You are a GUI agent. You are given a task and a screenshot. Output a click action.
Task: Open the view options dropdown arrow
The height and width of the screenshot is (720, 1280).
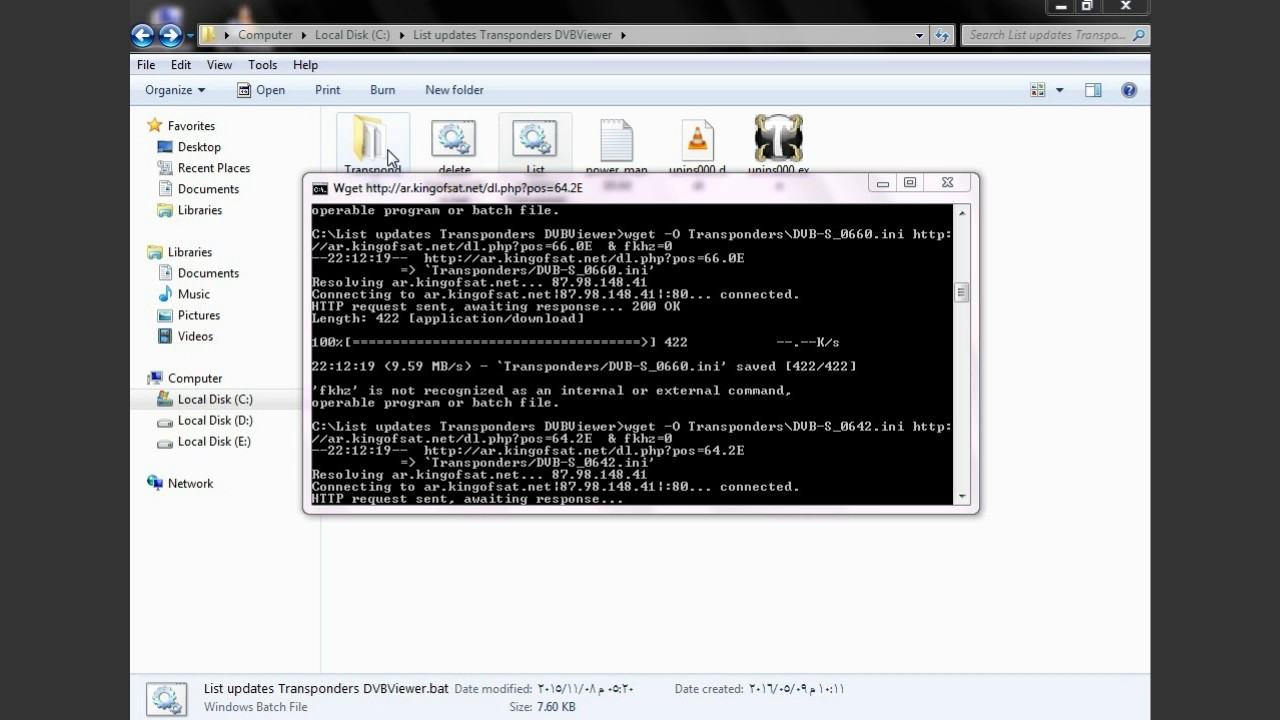(x=1059, y=90)
